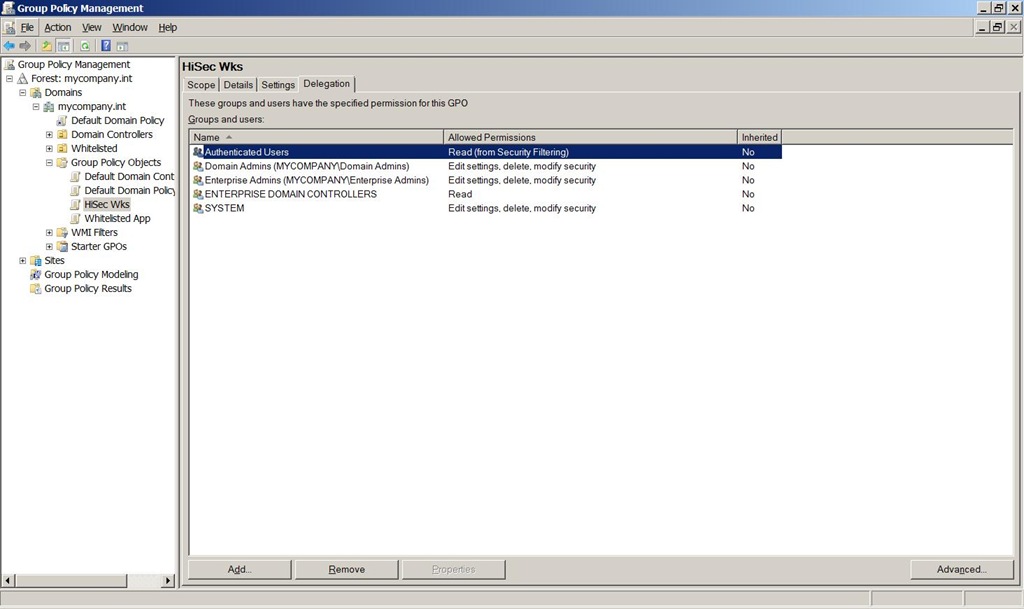Click 'Read (from Security Filtering)' permission cell
The image size is (1024, 609).
pyautogui.click(x=508, y=152)
